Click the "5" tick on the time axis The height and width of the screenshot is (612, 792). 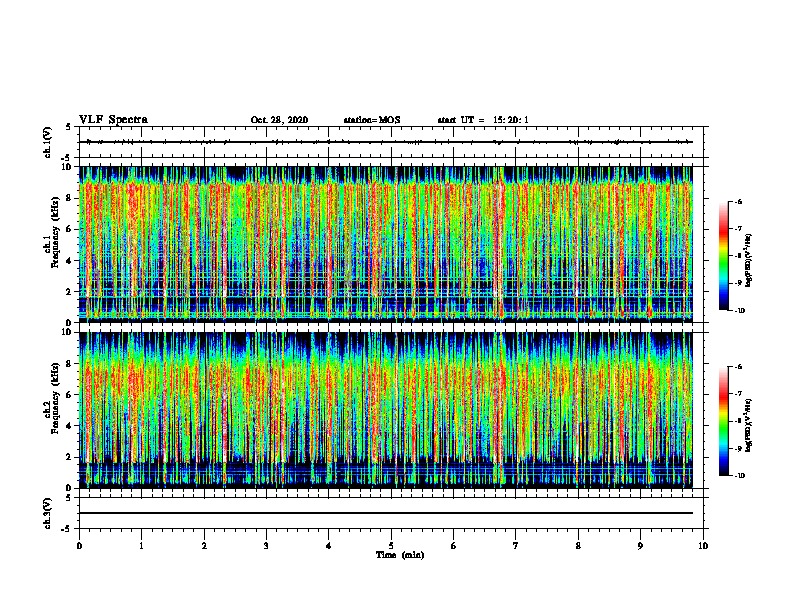[391, 546]
